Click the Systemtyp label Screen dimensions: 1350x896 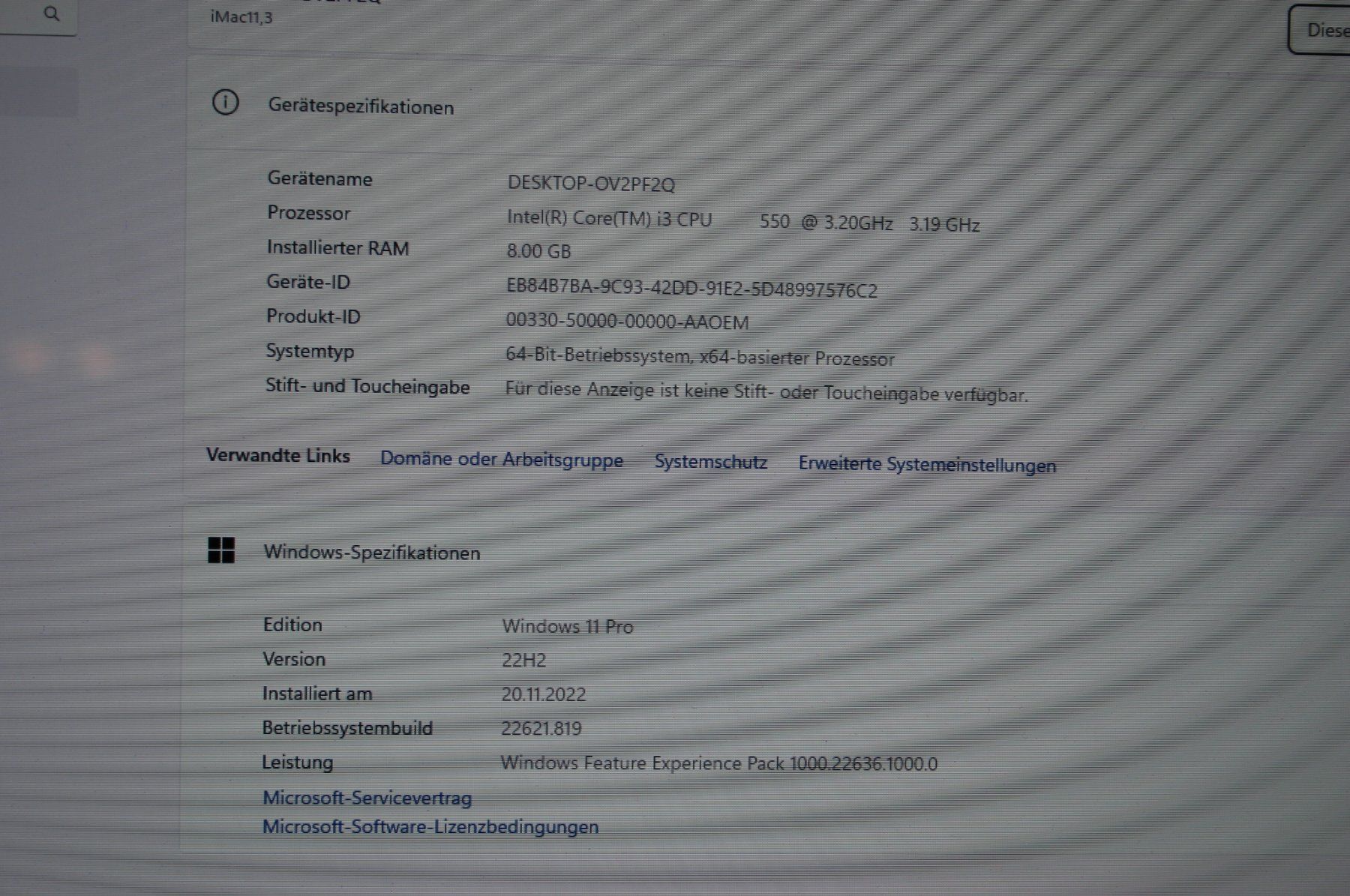tap(310, 352)
